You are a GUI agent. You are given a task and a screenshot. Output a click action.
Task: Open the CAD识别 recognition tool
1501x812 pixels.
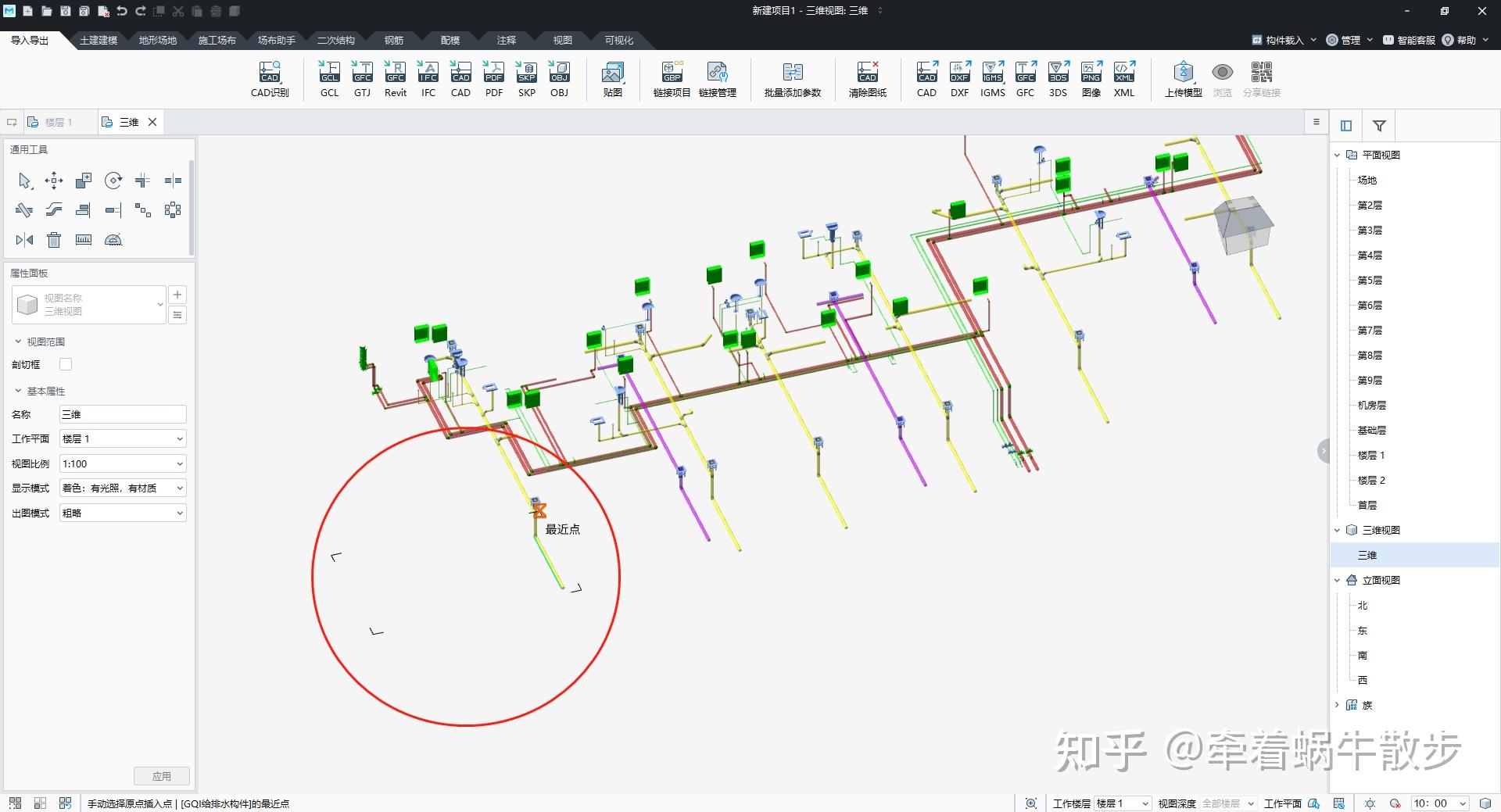[270, 80]
